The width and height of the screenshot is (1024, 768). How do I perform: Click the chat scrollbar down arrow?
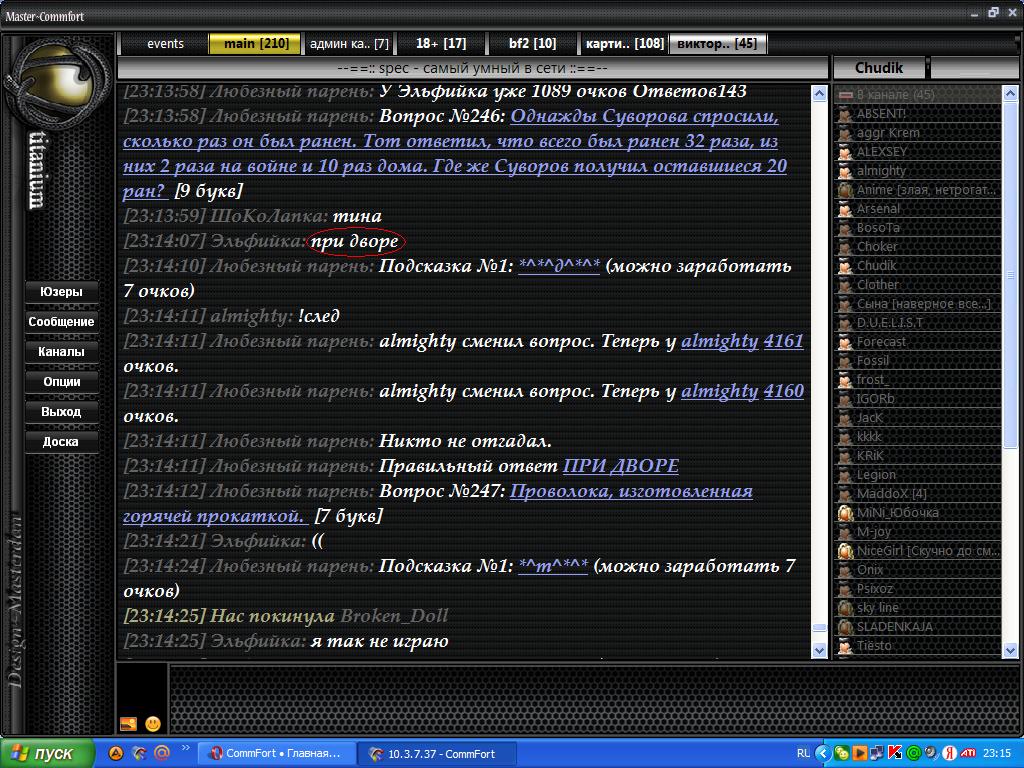(x=820, y=649)
